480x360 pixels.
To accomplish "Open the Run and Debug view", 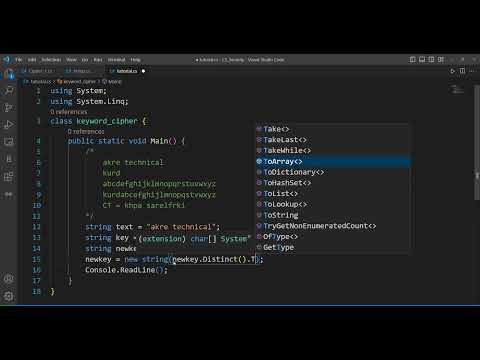I will tap(9, 125).
